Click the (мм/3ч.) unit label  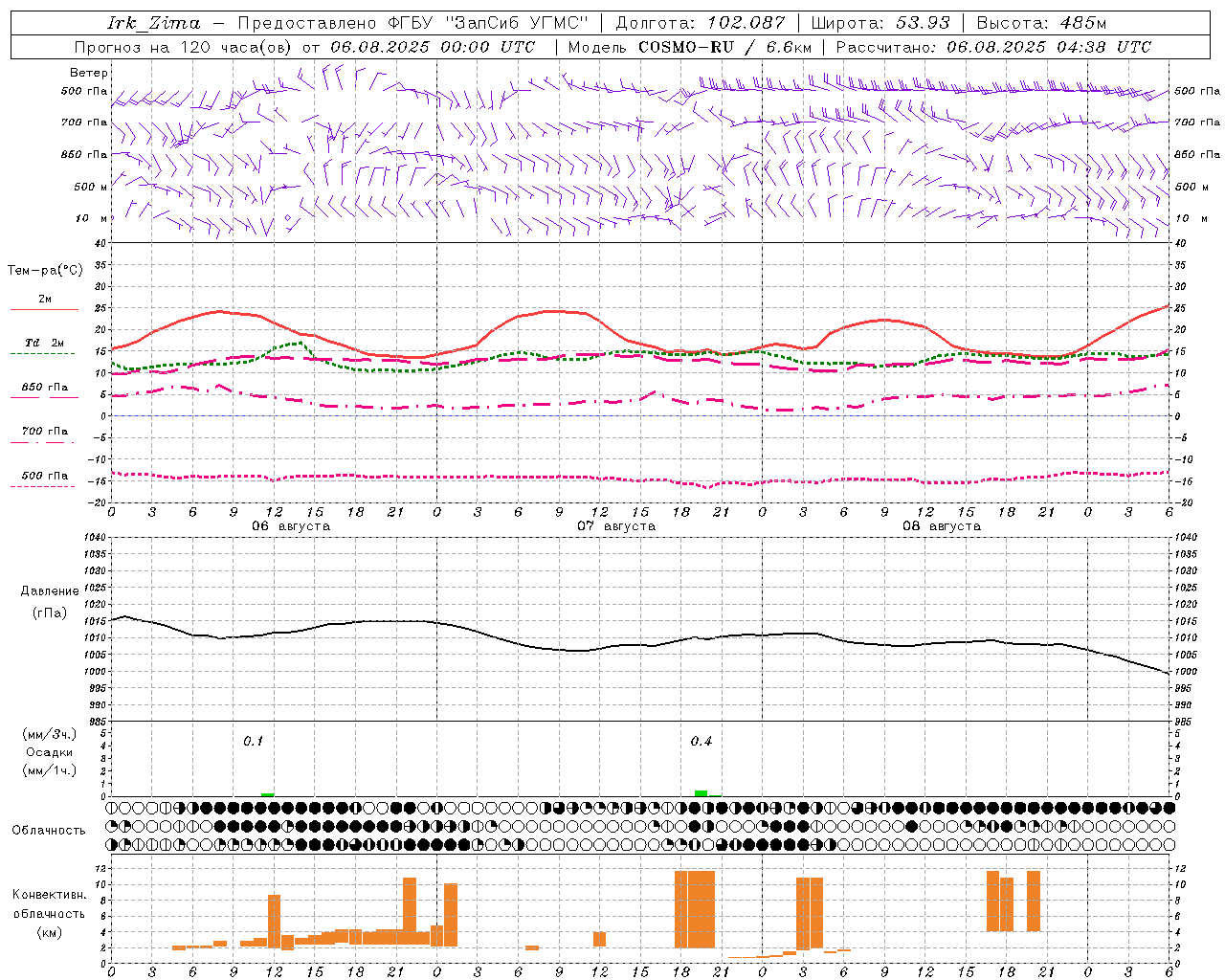coord(49,734)
